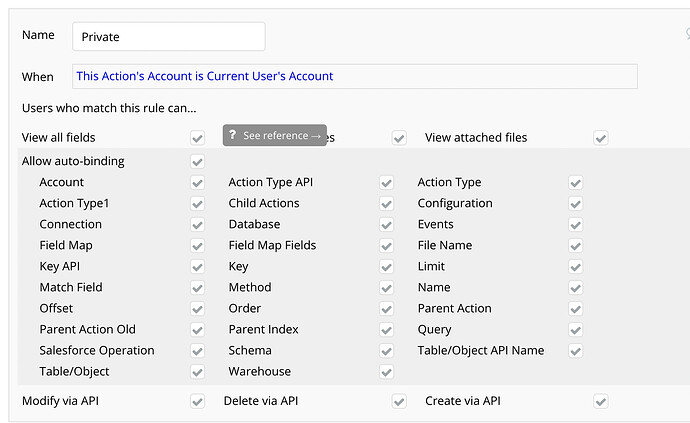Click the Warehouse field label
Viewport: 690px width, 423px height.
click(259, 372)
